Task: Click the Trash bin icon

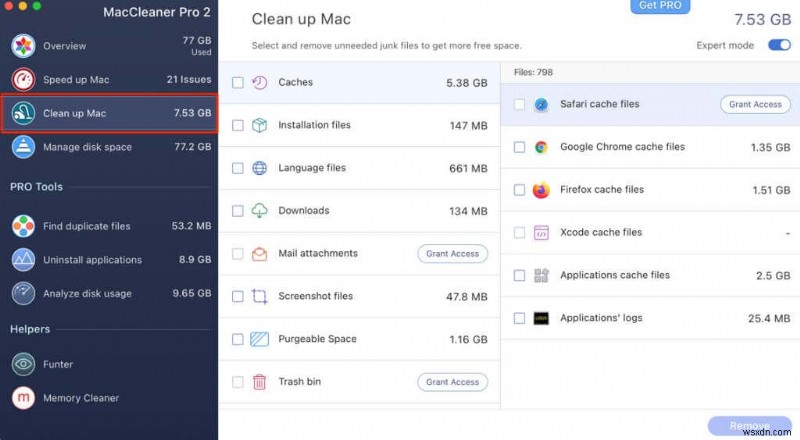Action: 260,382
